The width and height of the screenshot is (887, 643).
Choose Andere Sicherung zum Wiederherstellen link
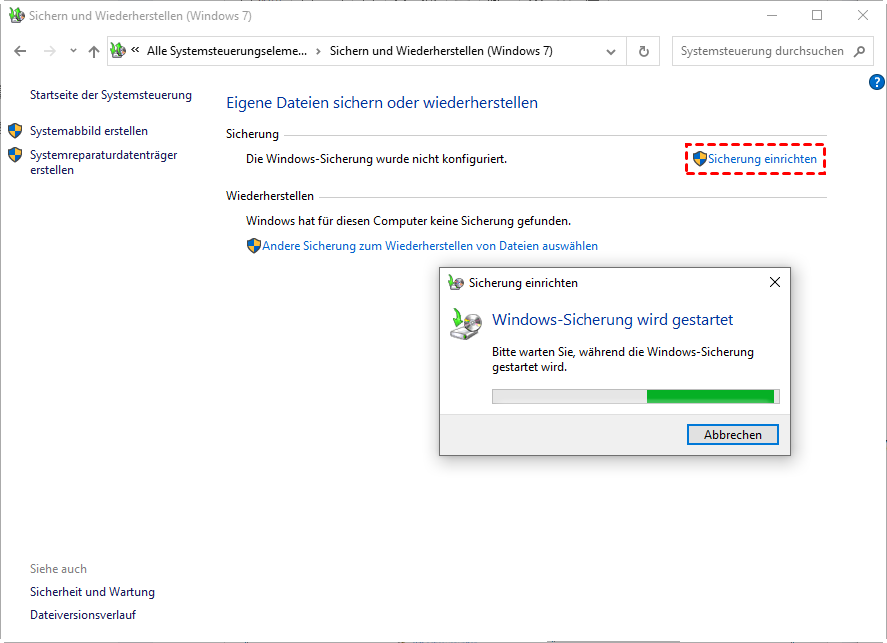pos(430,246)
